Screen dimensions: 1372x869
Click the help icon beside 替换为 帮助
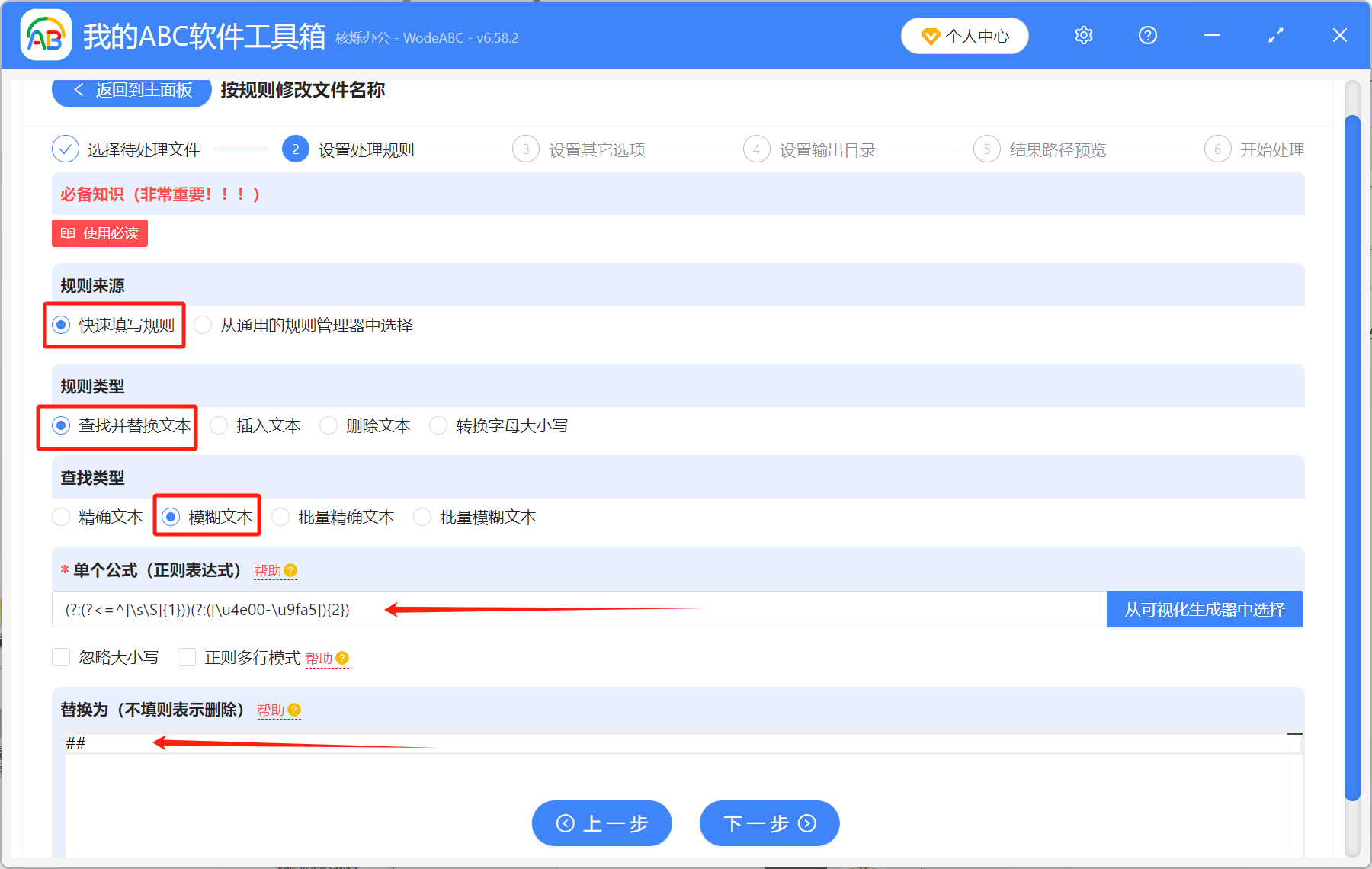295,710
